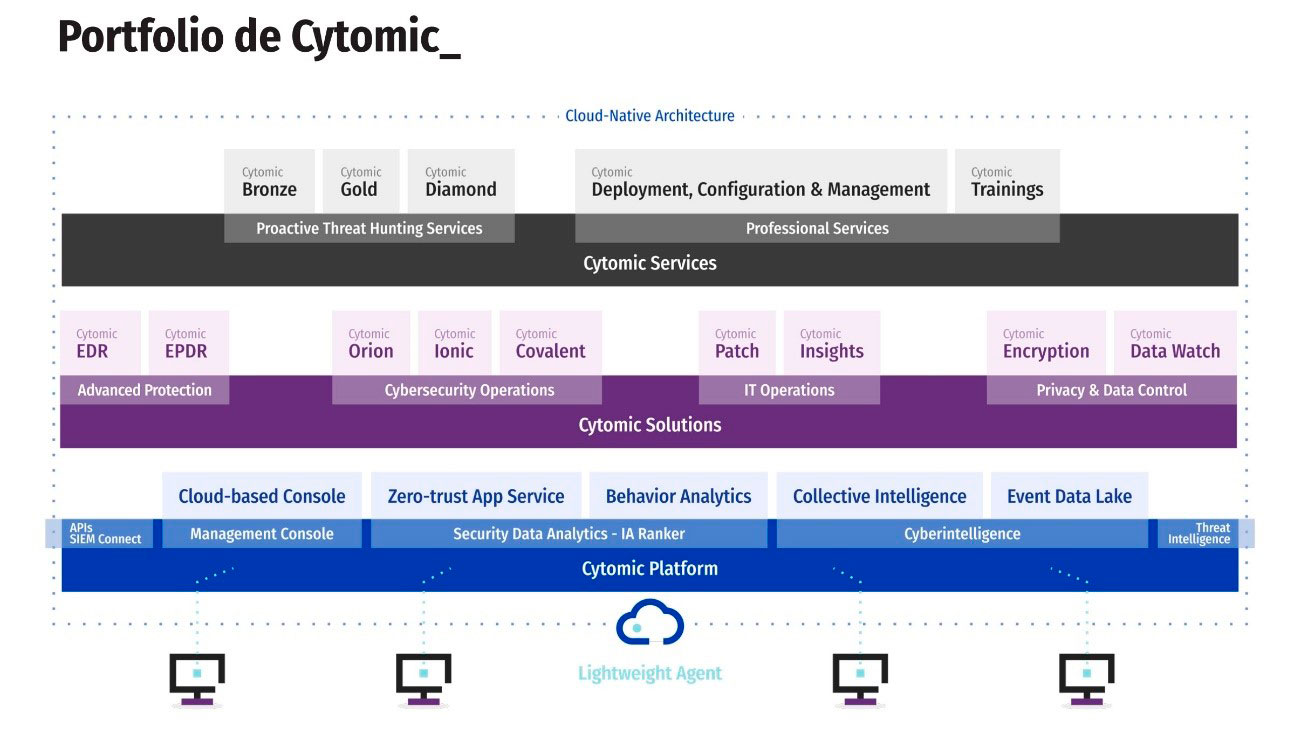Click the Cloud-based Console box
Screen dimensions: 1301x755
click(262, 496)
